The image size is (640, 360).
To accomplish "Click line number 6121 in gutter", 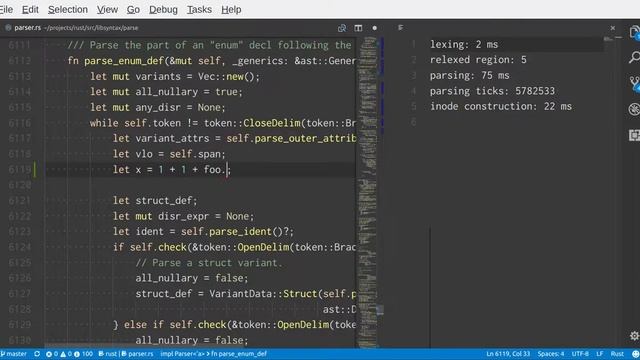I will point(19,200).
